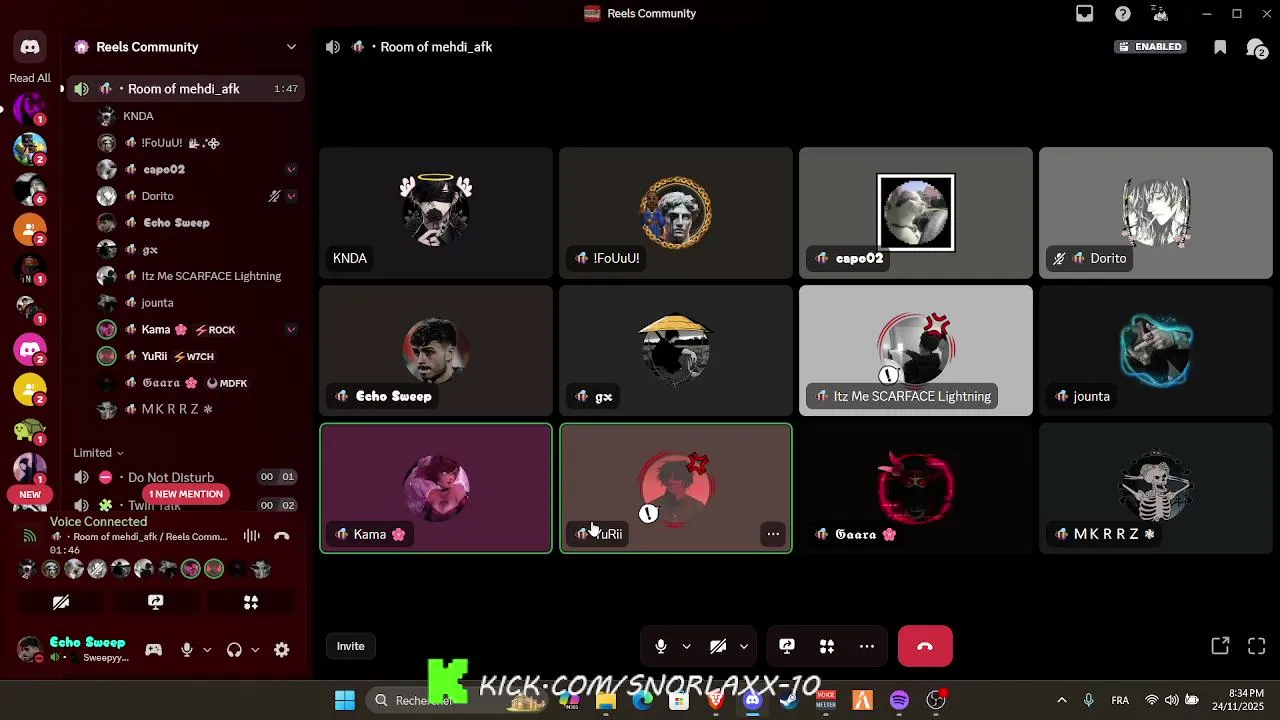This screenshot has width=1280, height=720.
Task: Show the member list icon in header
Action: pyautogui.click(x=1257, y=47)
